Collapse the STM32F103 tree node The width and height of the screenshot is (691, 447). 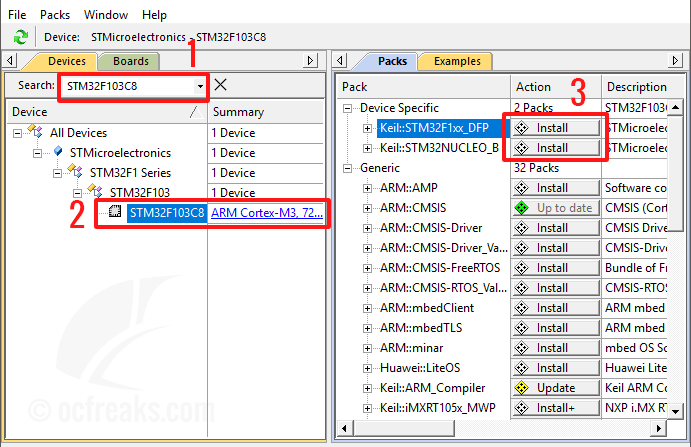(77, 193)
